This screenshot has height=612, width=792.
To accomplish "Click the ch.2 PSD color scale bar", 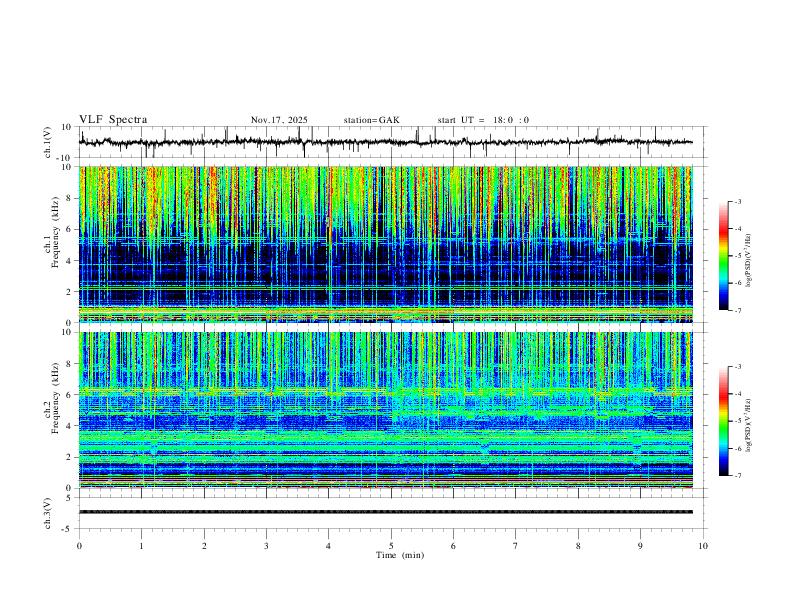I will (x=724, y=421).
